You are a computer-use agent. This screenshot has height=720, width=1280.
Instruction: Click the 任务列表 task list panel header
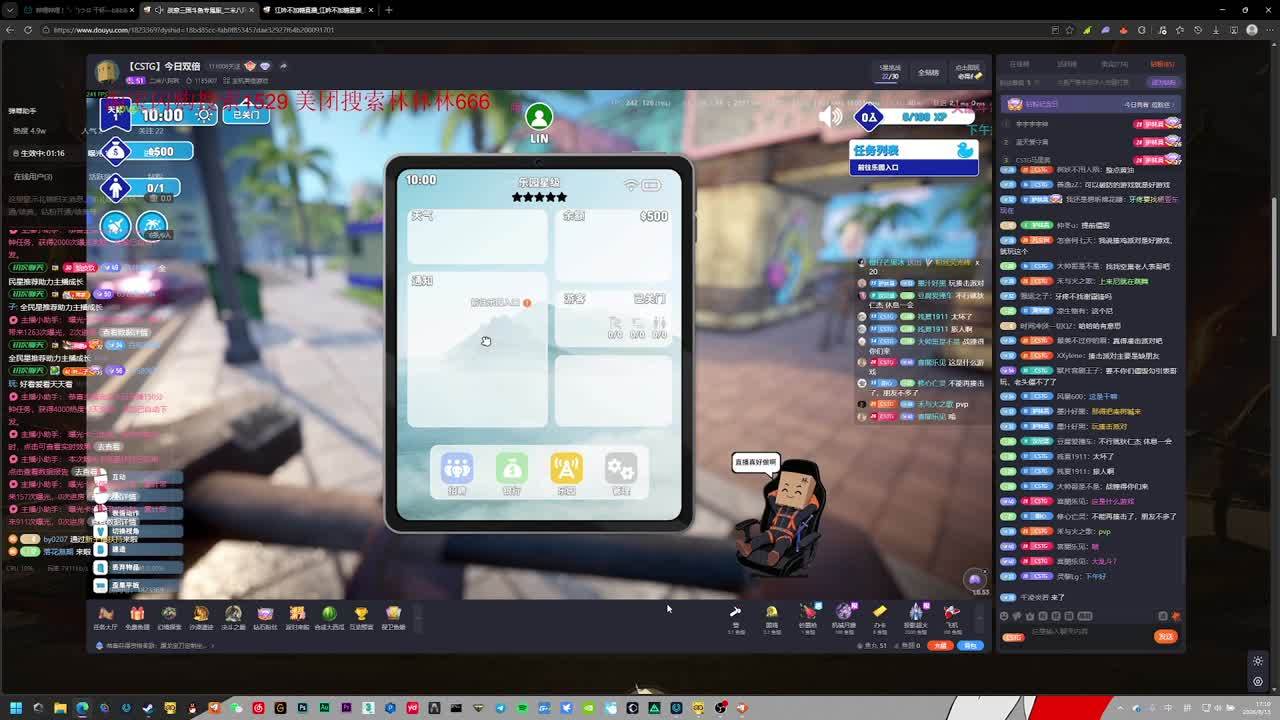coord(913,150)
